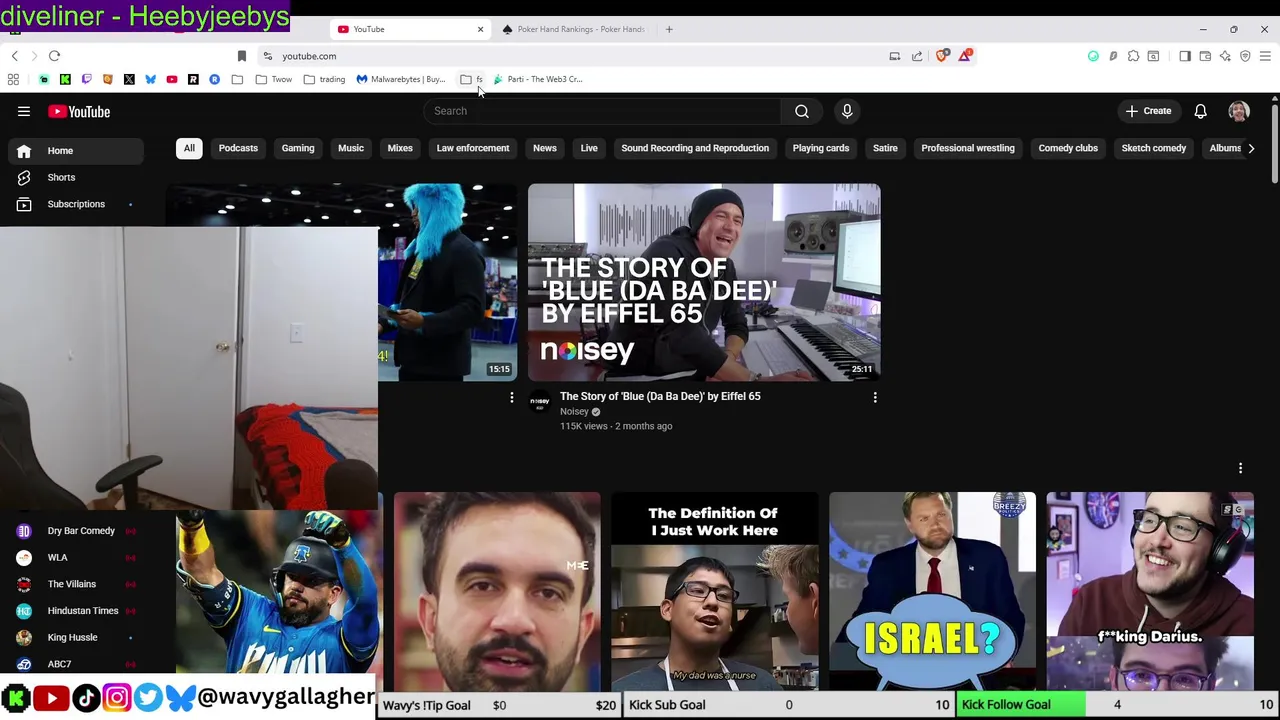The image size is (1280, 720).
Task: Select the Gaming category chip
Action: [298, 148]
